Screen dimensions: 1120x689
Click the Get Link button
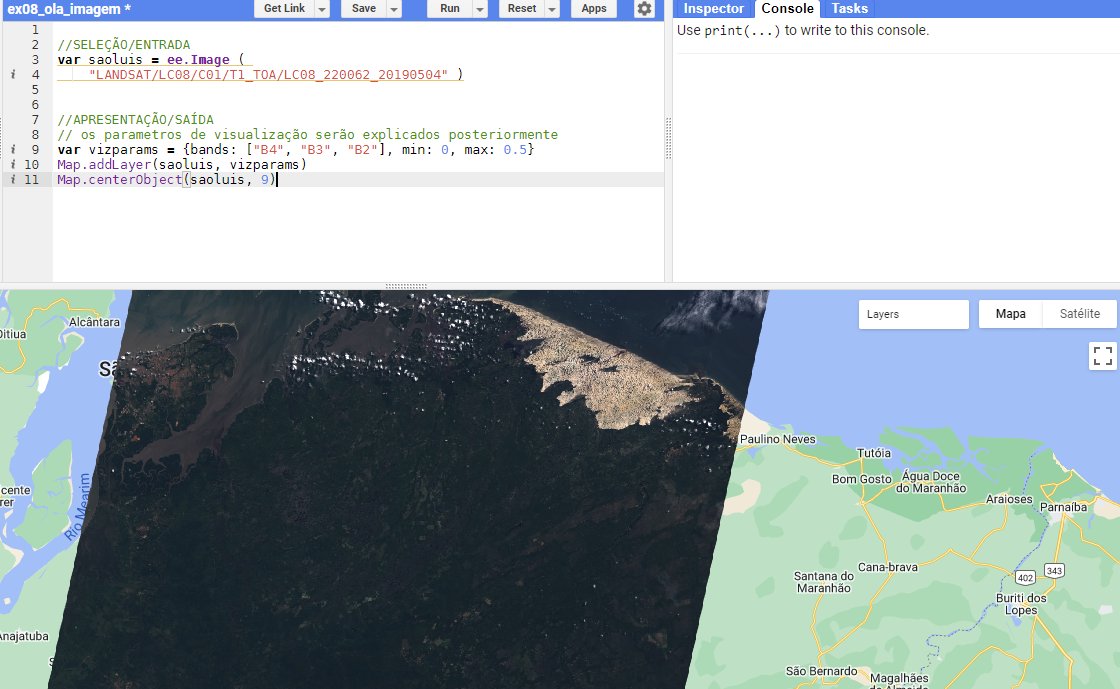(284, 9)
